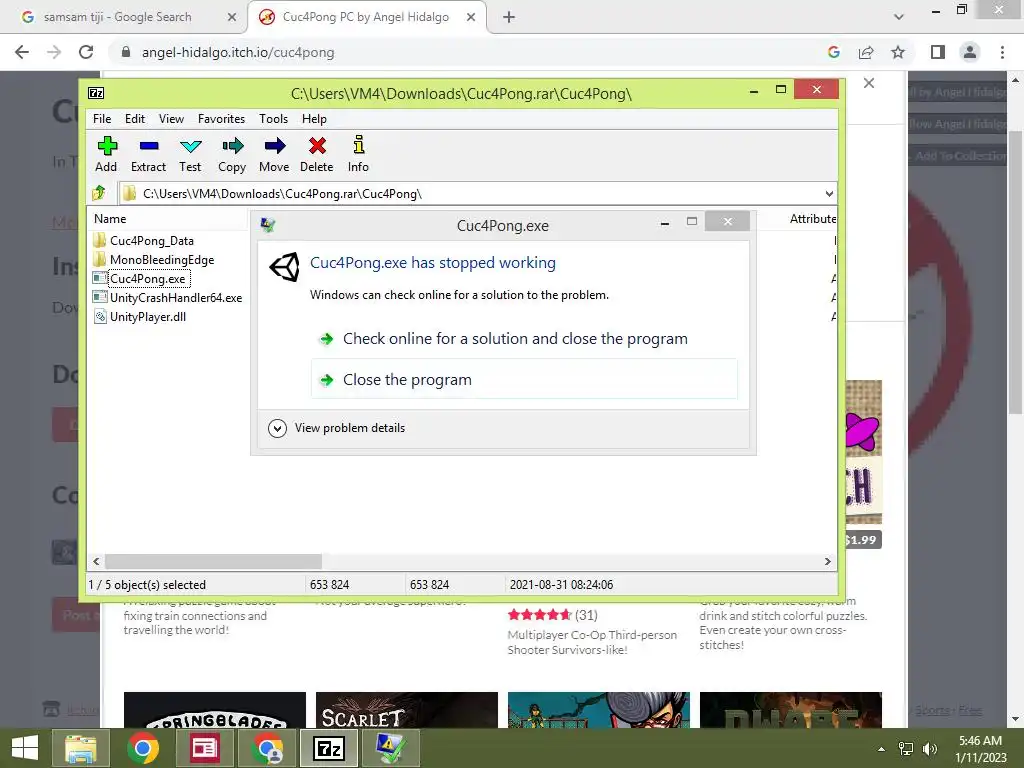Toggle the Chrome side panel
The width and height of the screenshot is (1024, 768).
tap(938, 52)
